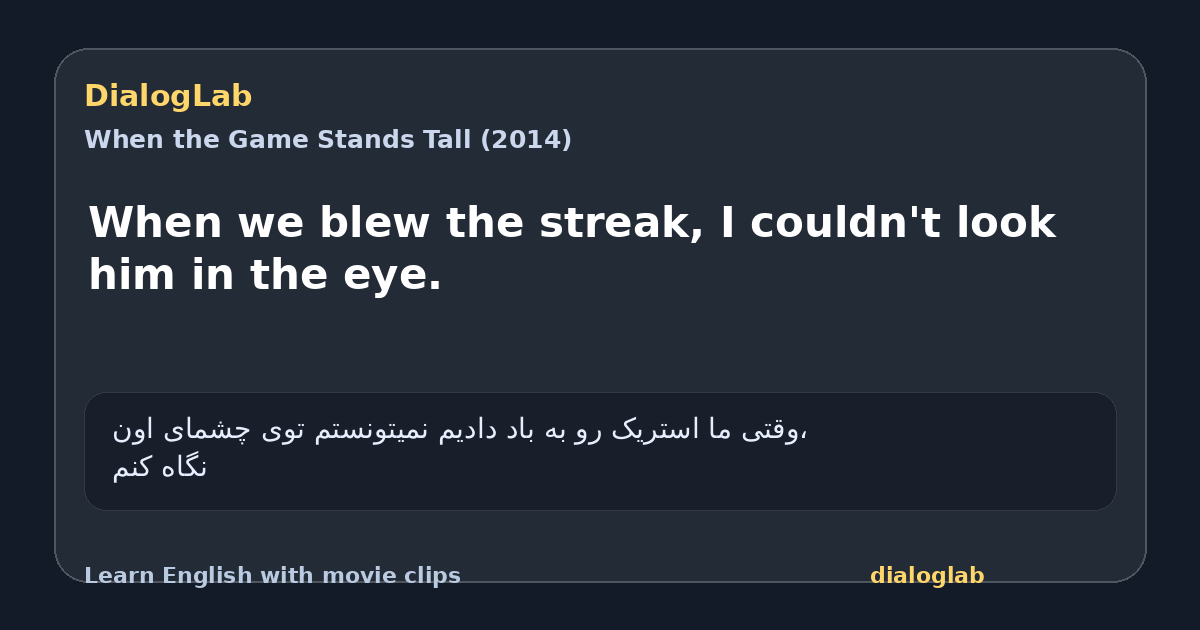This screenshot has height=630, width=1200.
Task: Click the Persian word "استریک" in translation
Action: tap(657, 430)
